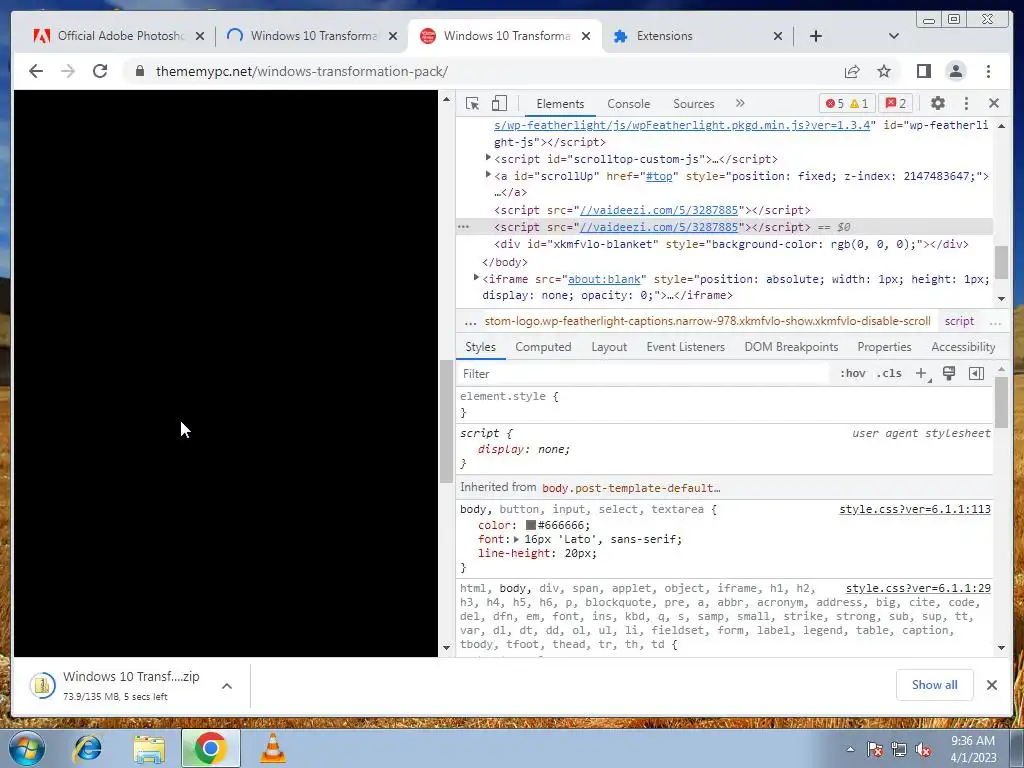Launch Internet Explorer from taskbar
The image size is (1024, 768).
click(x=87, y=748)
